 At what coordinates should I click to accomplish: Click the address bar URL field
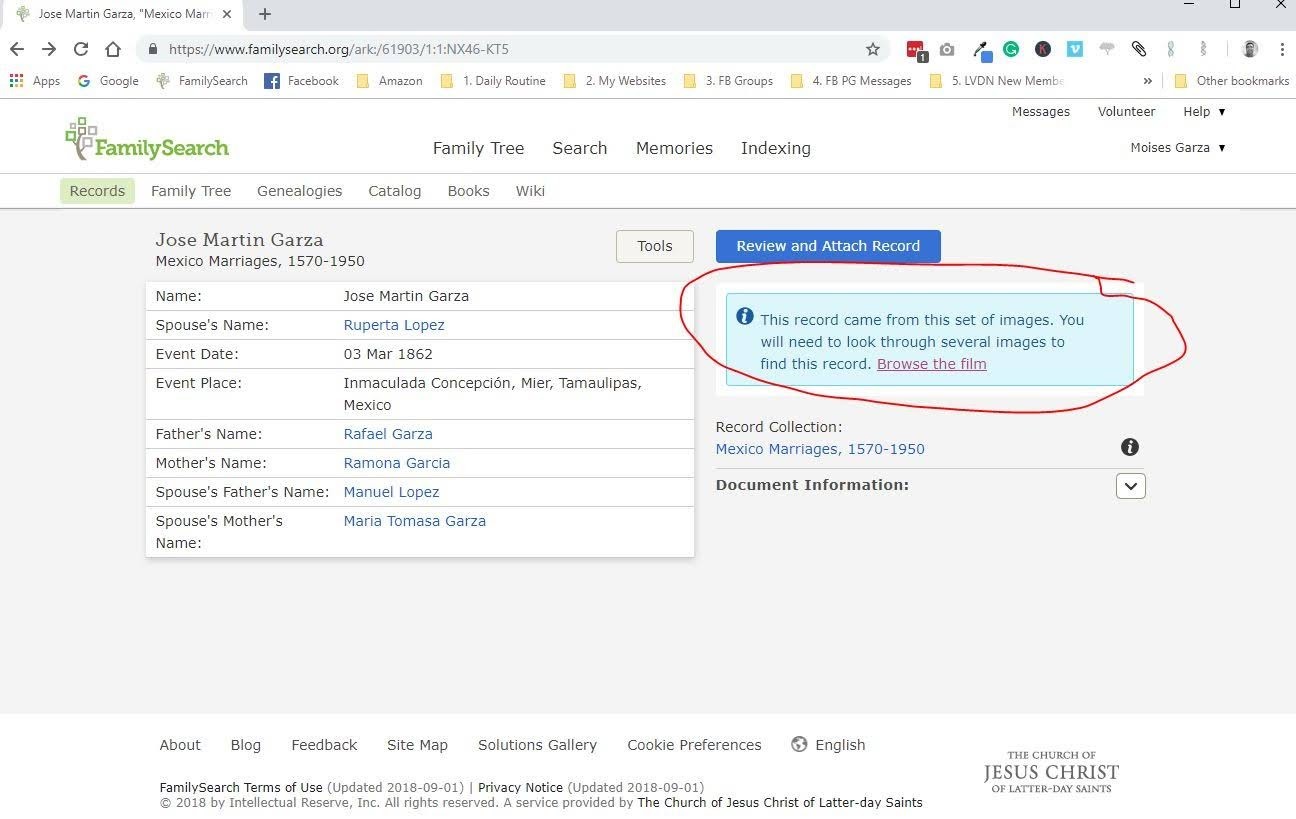(x=510, y=49)
